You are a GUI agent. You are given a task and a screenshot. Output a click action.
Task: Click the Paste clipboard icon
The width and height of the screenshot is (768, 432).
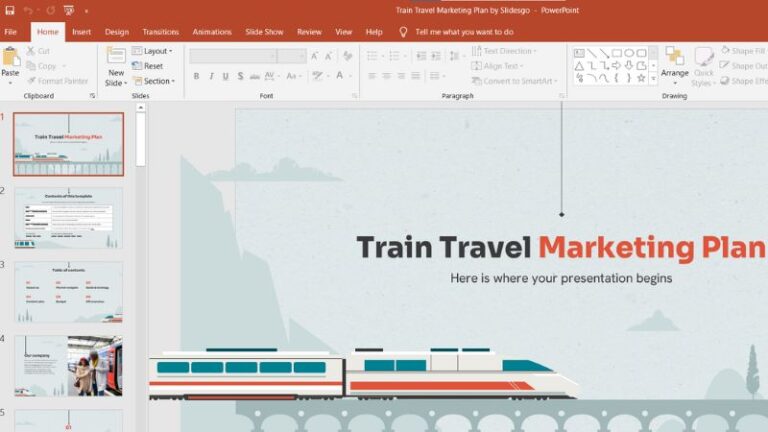[10, 57]
